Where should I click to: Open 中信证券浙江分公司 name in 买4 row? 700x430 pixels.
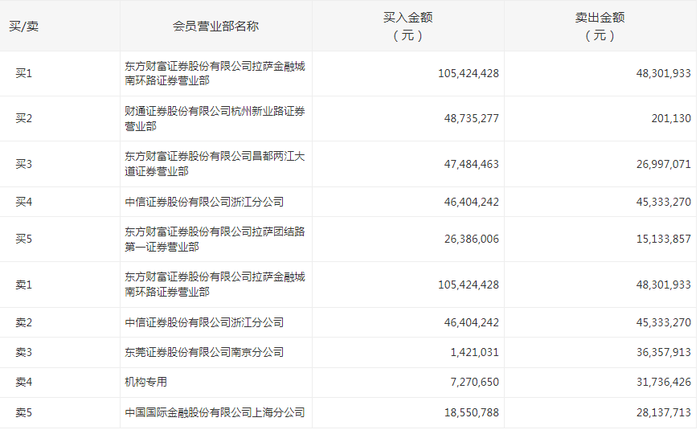204,202
